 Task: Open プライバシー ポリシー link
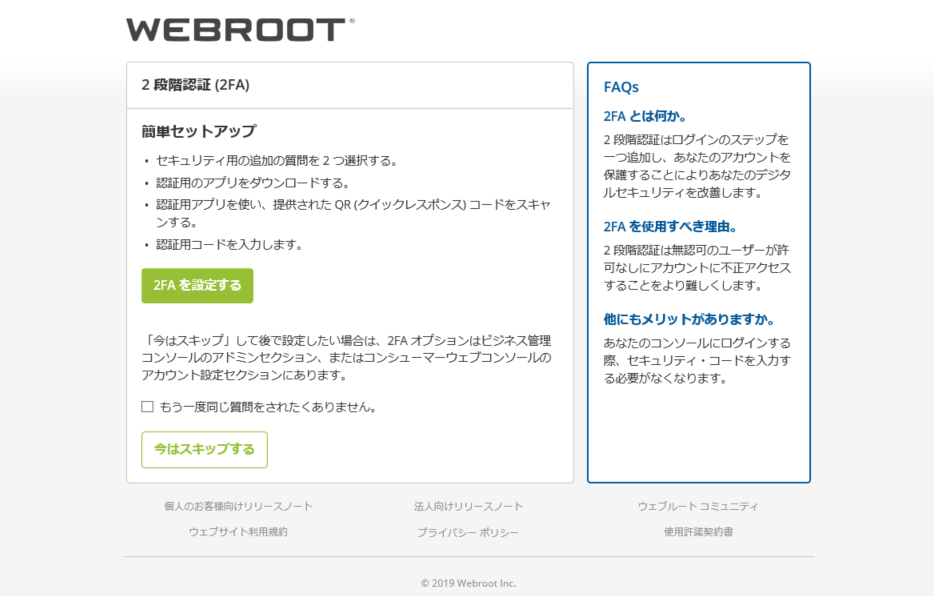[468, 532]
